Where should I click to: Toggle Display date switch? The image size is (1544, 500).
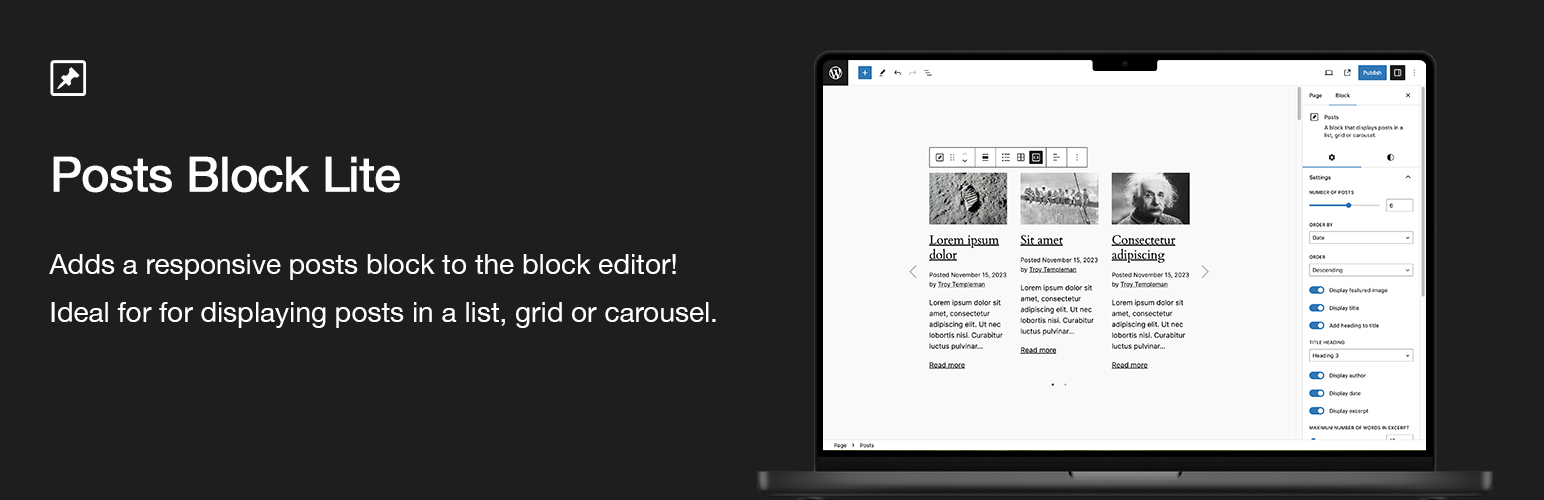[1317, 393]
